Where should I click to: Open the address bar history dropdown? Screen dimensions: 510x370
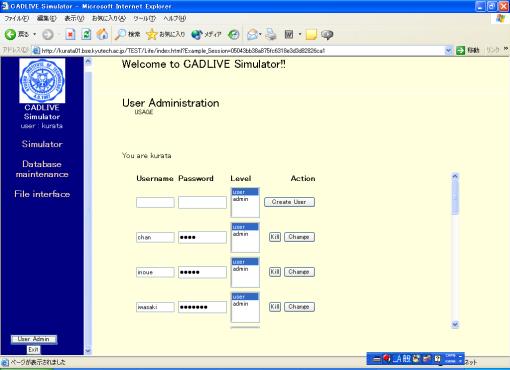pyautogui.click(x=449, y=51)
